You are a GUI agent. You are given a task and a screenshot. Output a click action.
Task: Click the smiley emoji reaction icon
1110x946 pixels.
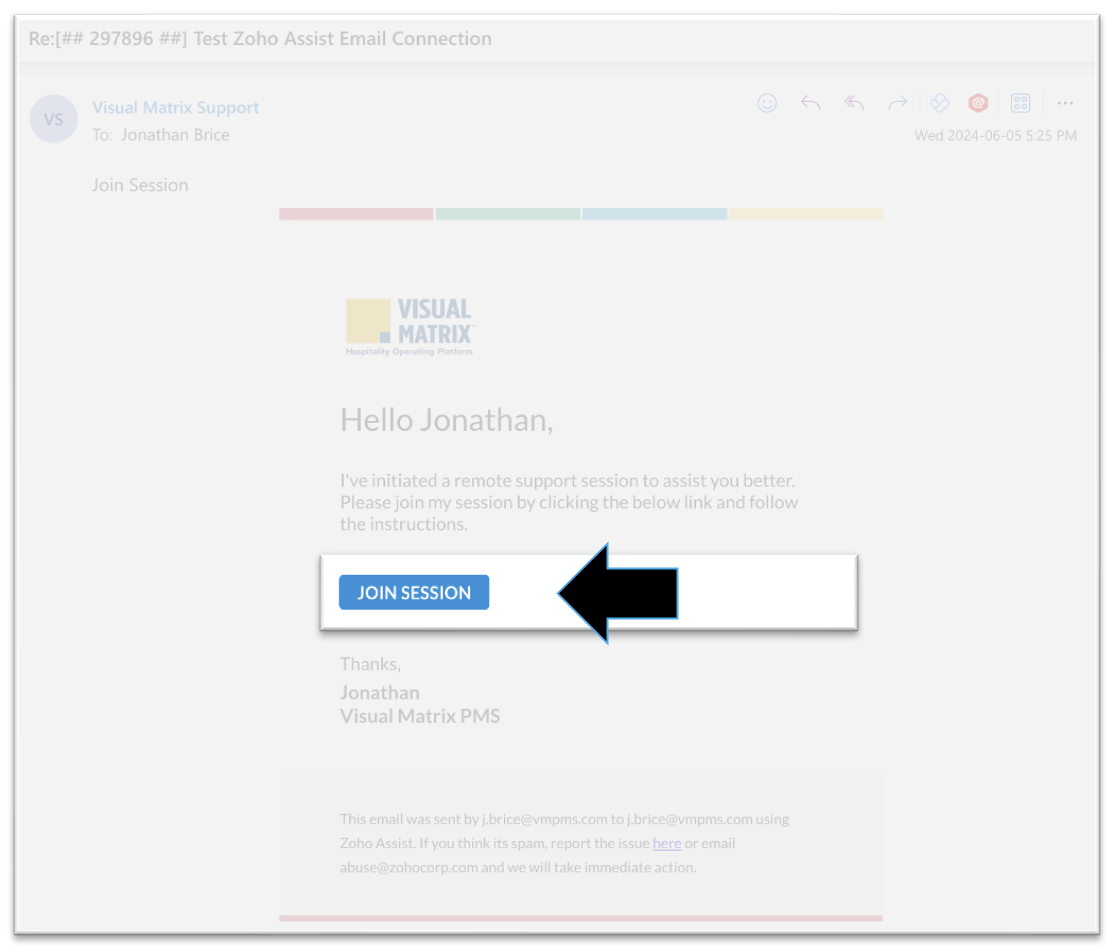(767, 103)
